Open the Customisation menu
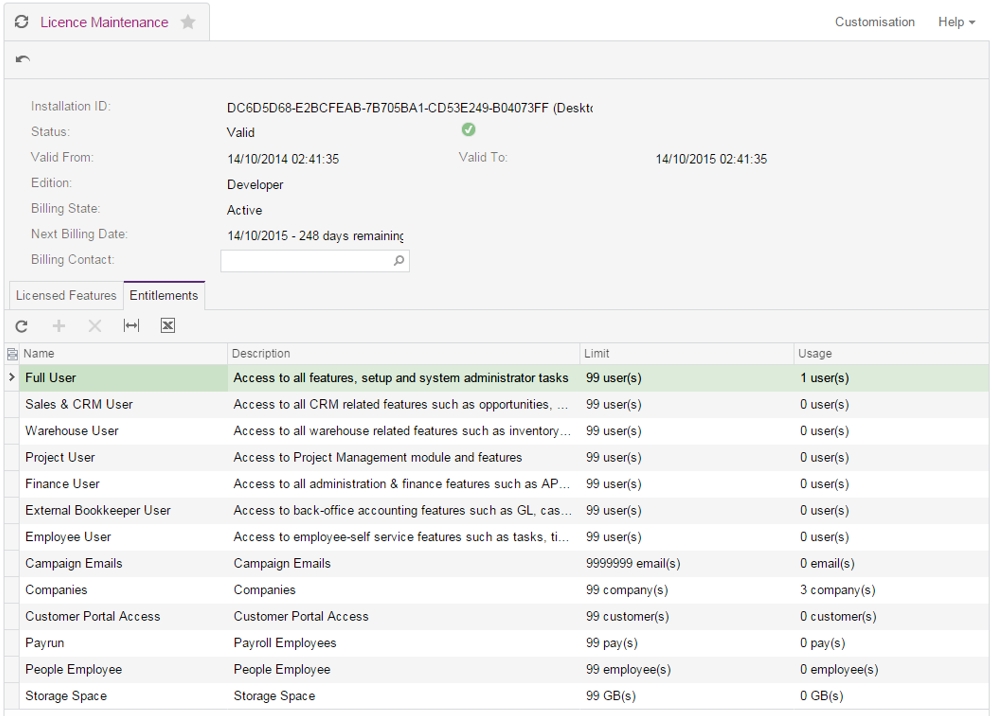 [874, 22]
